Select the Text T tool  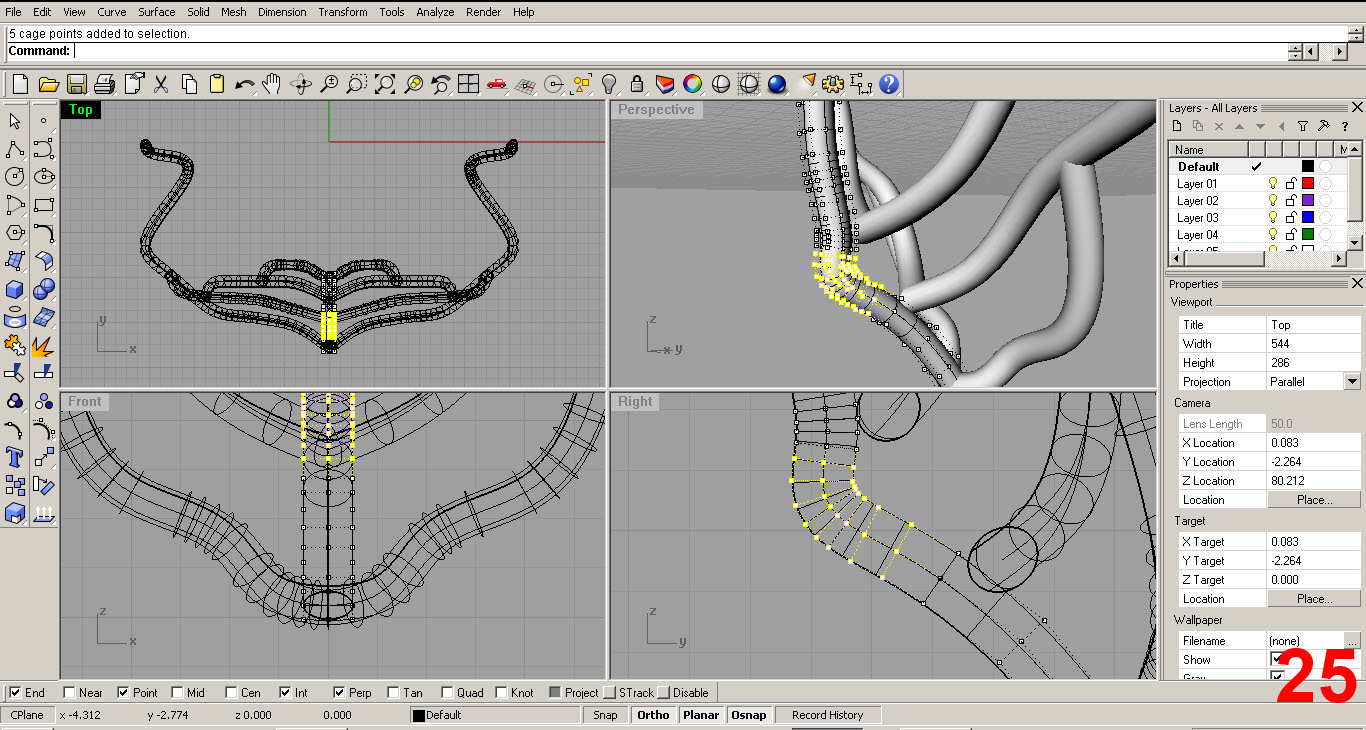click(x=15, y=457)
